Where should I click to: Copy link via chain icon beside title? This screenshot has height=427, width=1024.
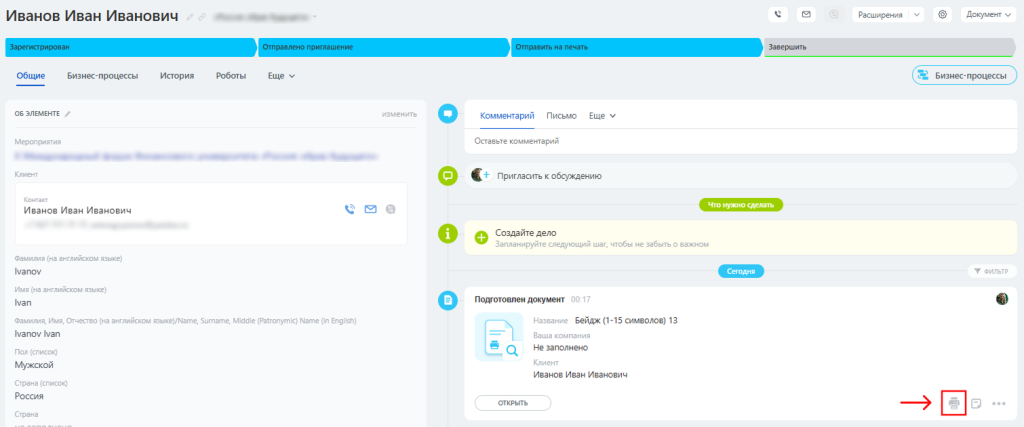pos(202,17)
